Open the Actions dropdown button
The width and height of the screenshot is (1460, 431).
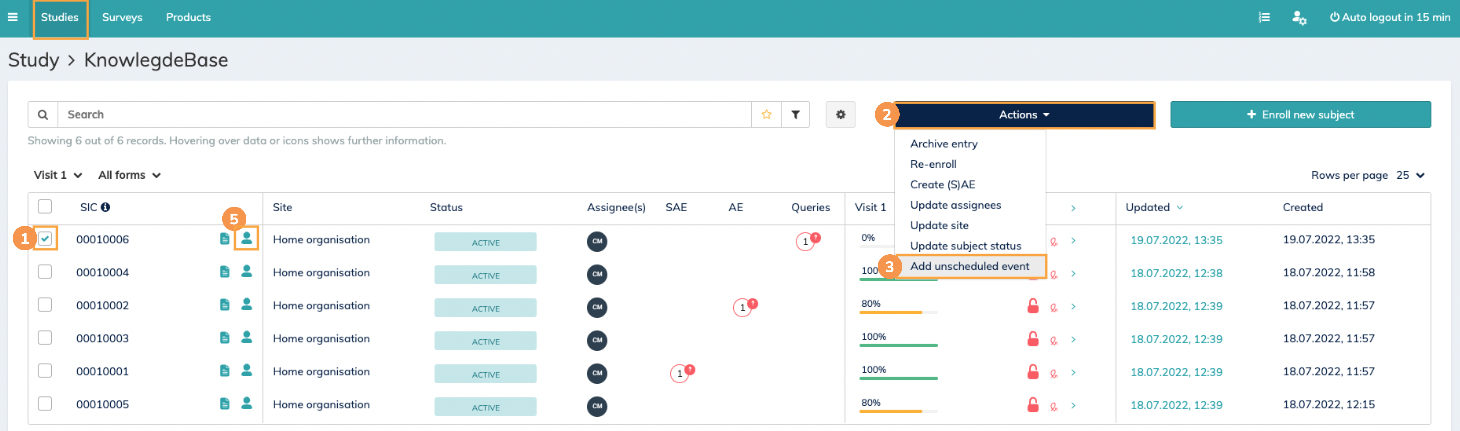(1024, 115)
